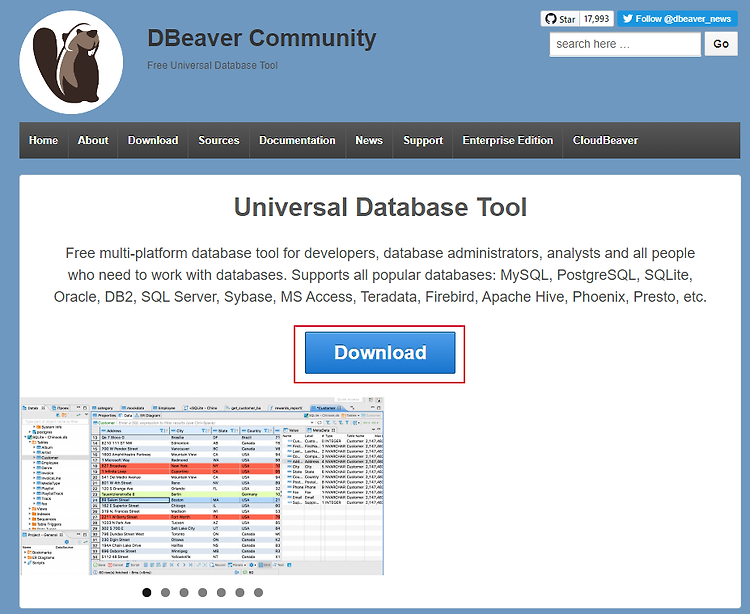Open the CloudBeaver menu item
This screenshot has height=614, width=750.
(606, 140)
